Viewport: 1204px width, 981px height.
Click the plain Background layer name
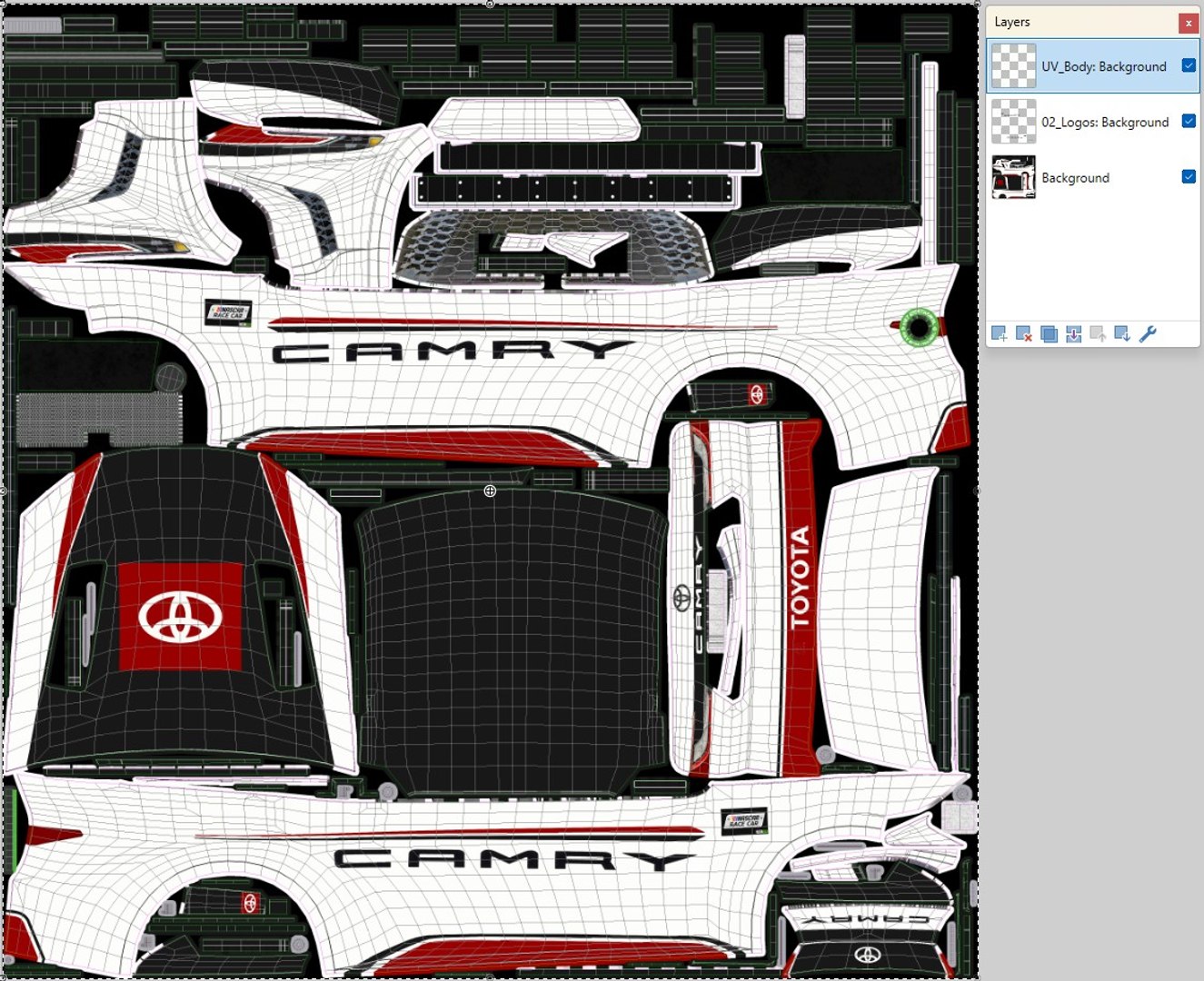pos(1075,178)
